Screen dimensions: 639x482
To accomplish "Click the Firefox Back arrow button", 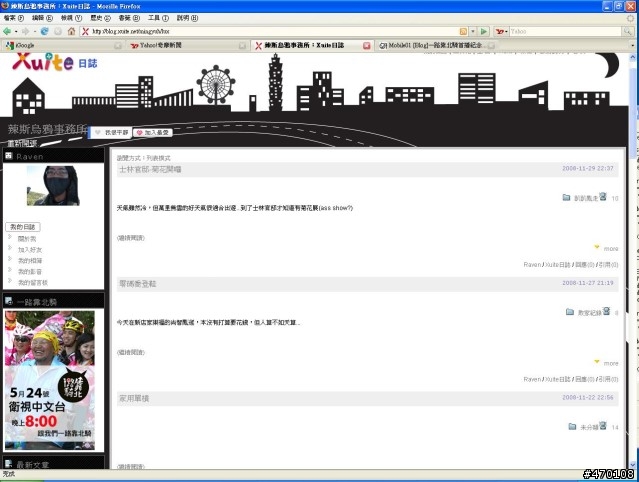I will pos(7,31).
